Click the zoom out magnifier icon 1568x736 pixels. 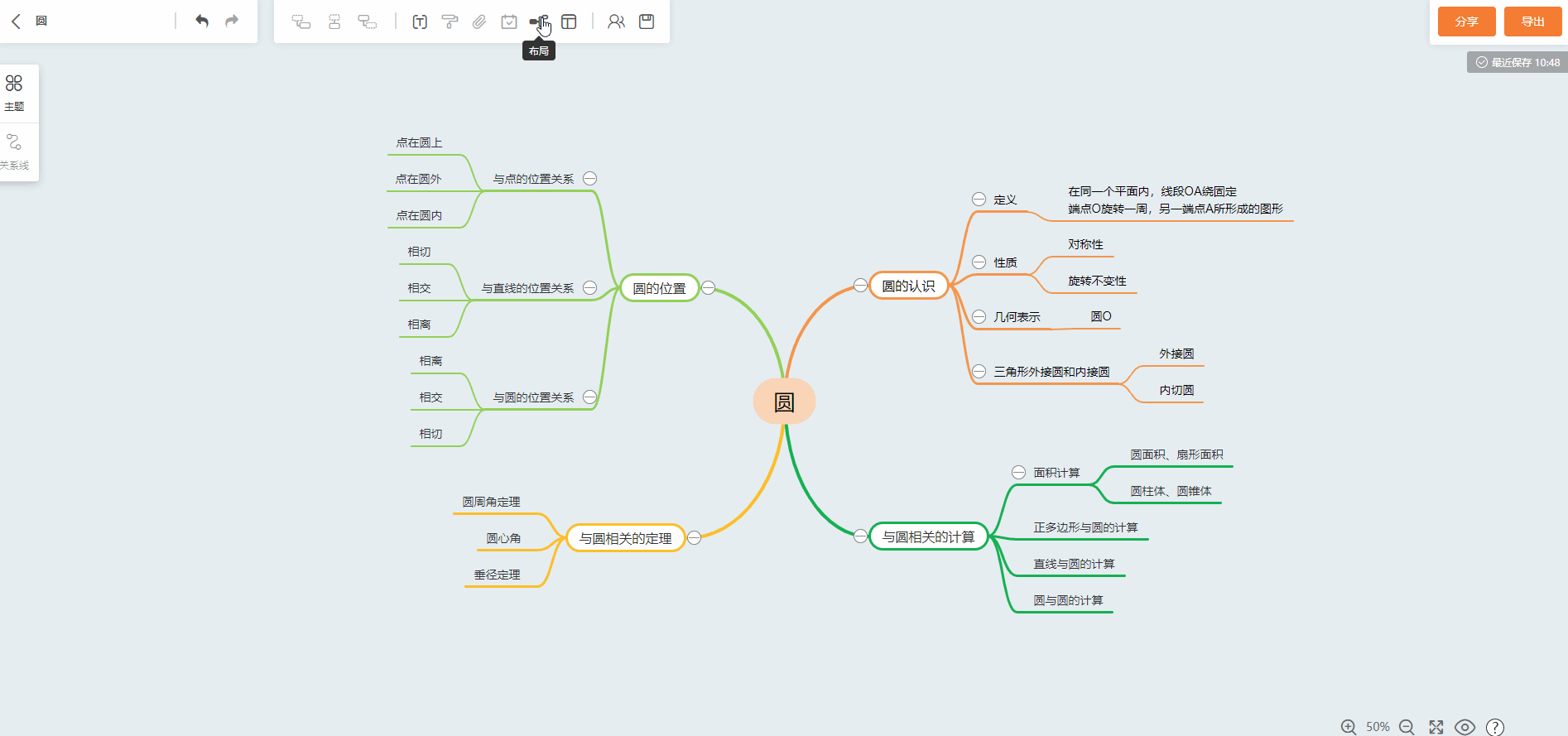click(x=1407, y=727)
